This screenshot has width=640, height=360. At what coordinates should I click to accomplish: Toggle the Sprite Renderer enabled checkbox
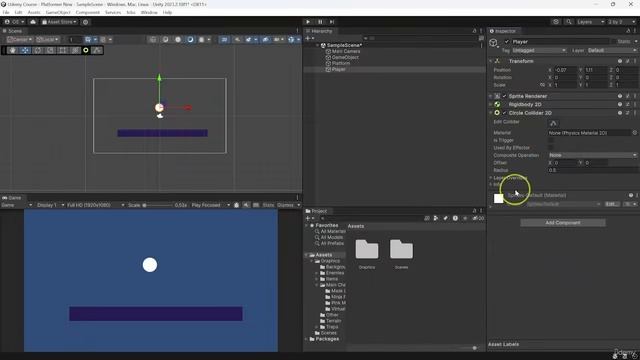click(504, 96)
